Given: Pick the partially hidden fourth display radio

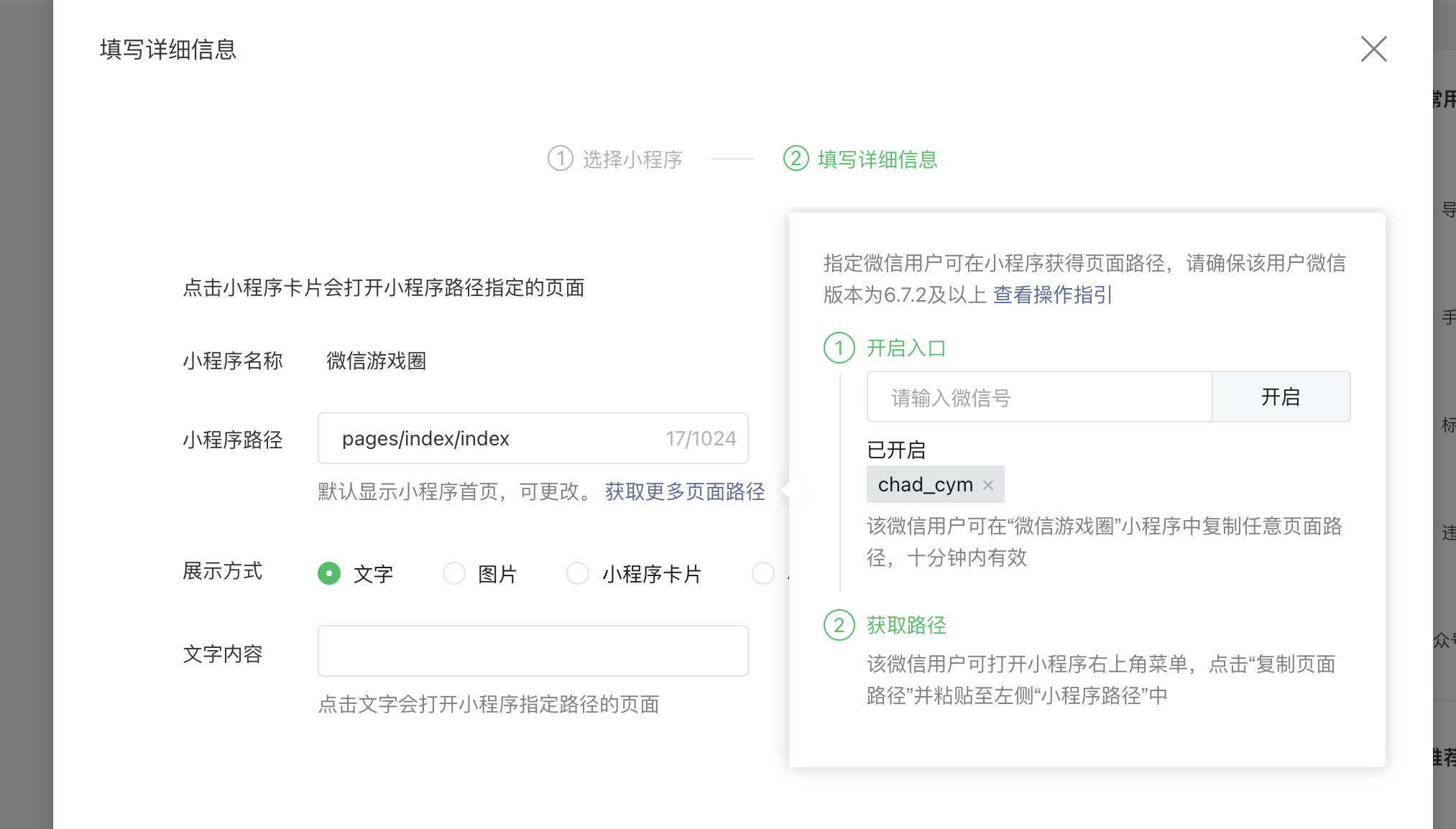Looking at the screenshot, I should 762,573.
